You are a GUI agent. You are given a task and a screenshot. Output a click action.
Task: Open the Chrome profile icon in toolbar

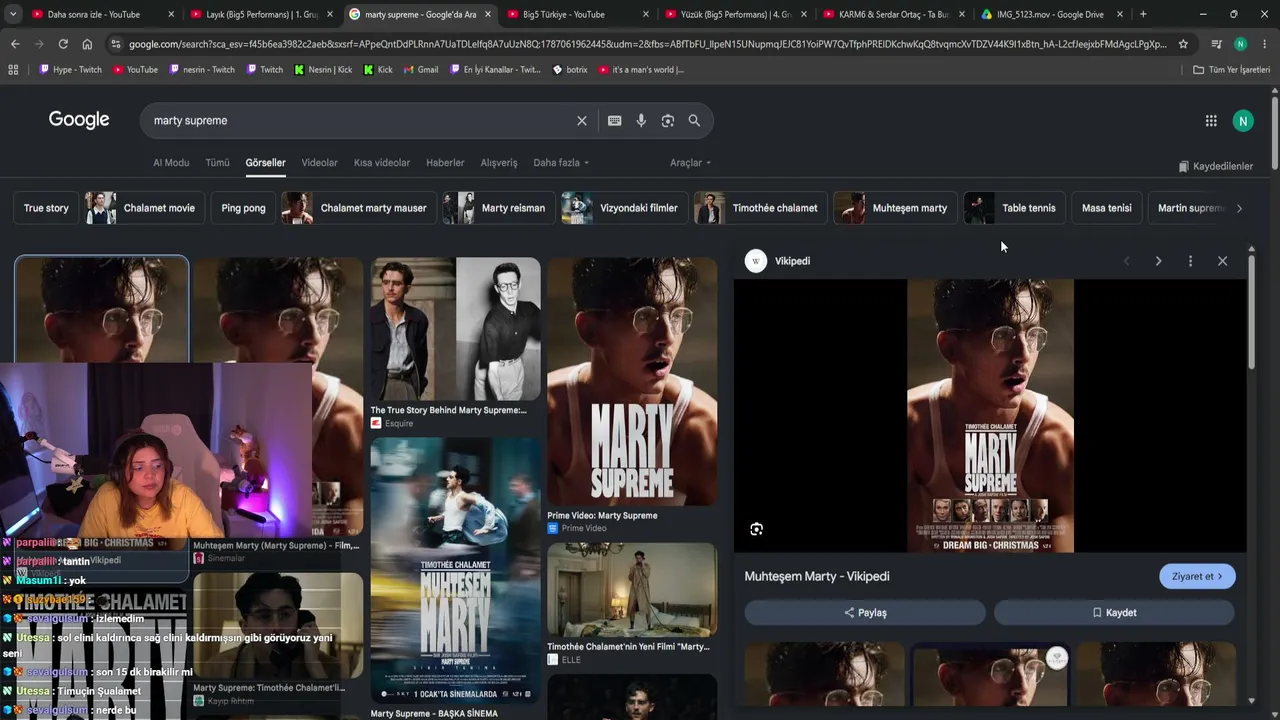click(1240, 44)
